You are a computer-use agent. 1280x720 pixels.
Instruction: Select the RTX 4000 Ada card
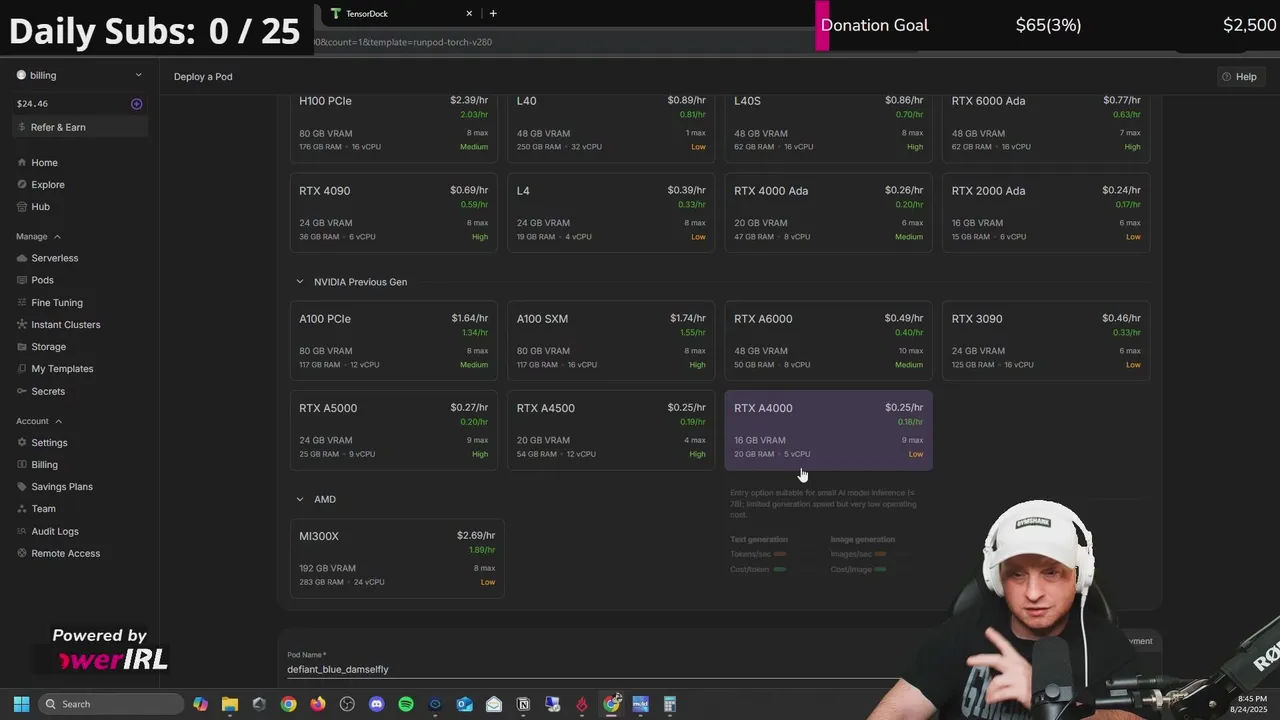pyautogui.click(x=829, y=213)
